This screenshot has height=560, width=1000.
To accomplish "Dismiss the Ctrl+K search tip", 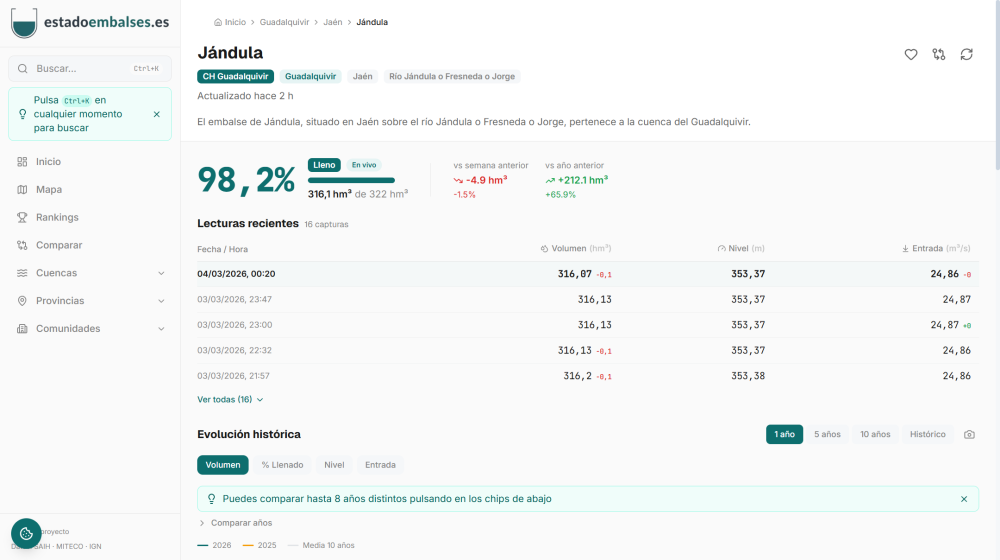I will point(156,114).
